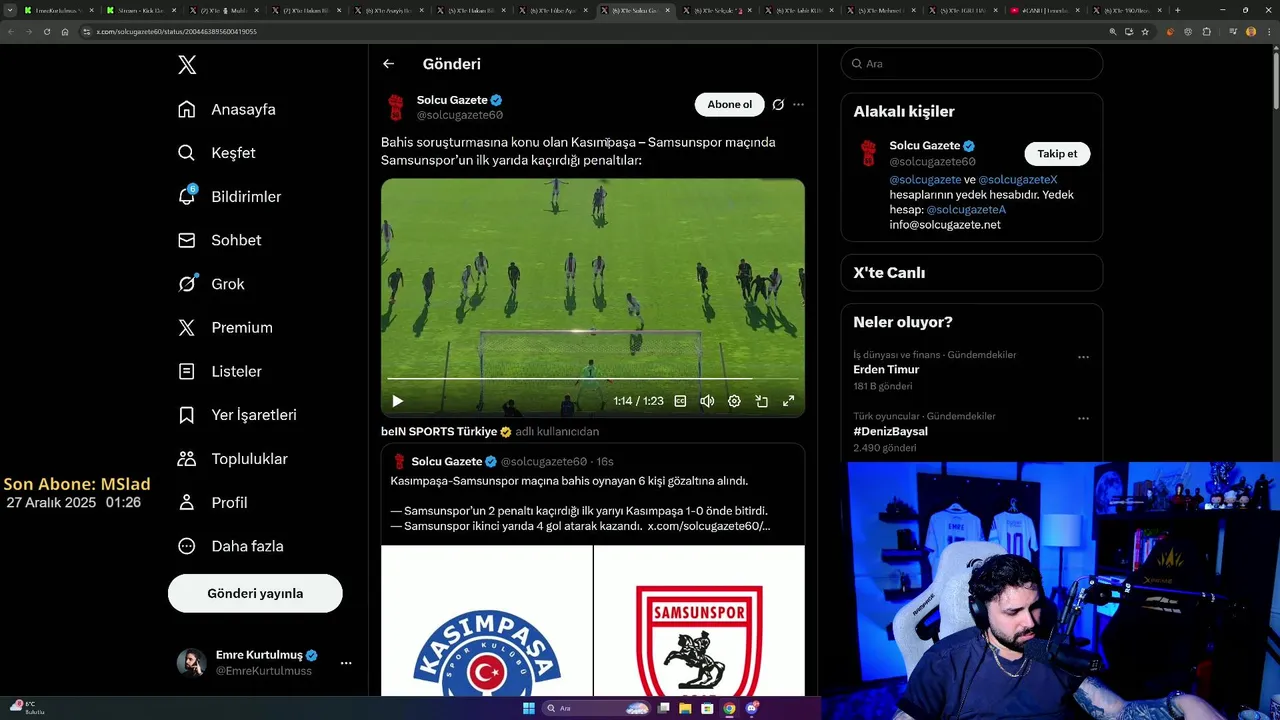Click Samsunspor logo image
The image size is (1280, 720).
click(700, 621)
